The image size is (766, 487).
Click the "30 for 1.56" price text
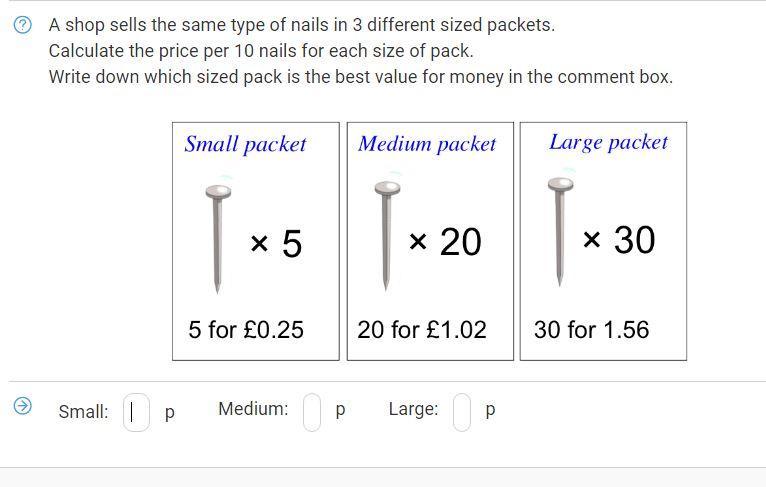(591, 329)
